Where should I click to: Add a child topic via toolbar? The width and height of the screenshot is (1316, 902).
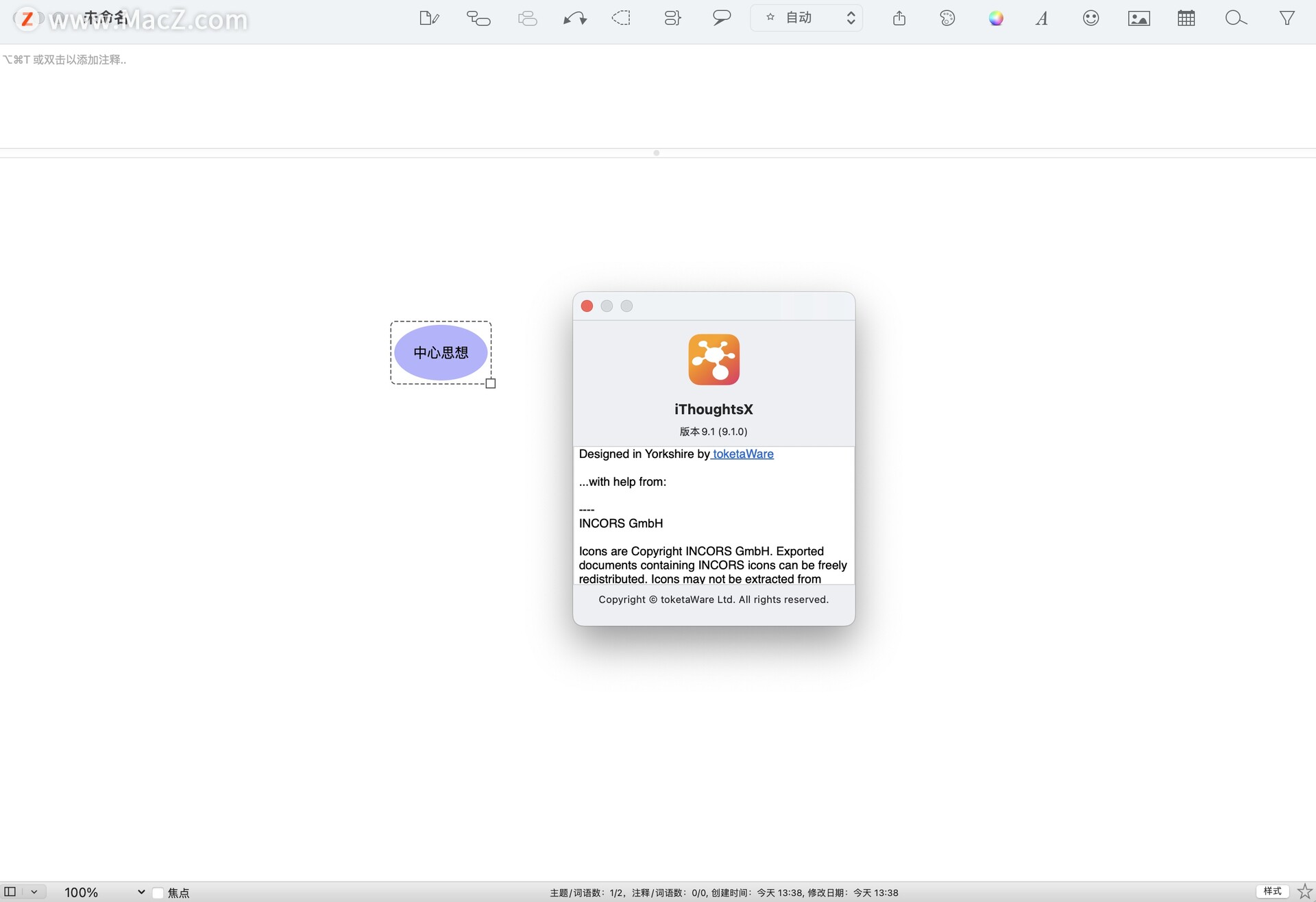point(478,19)
